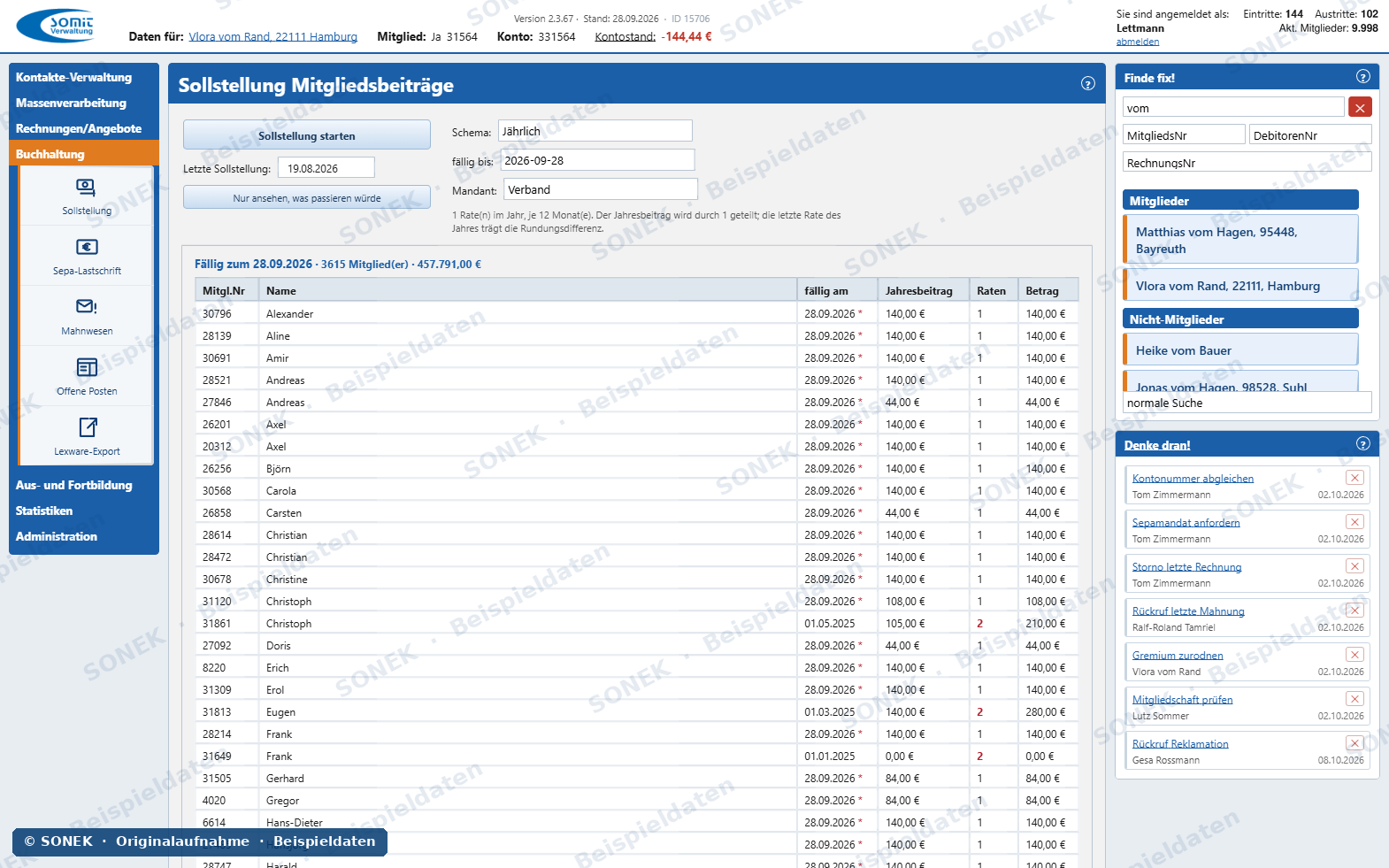1389x868 pixels.
Task: Dismiss the Rückruf letzte Mahnung reminder
Action: coord(1354,611)
